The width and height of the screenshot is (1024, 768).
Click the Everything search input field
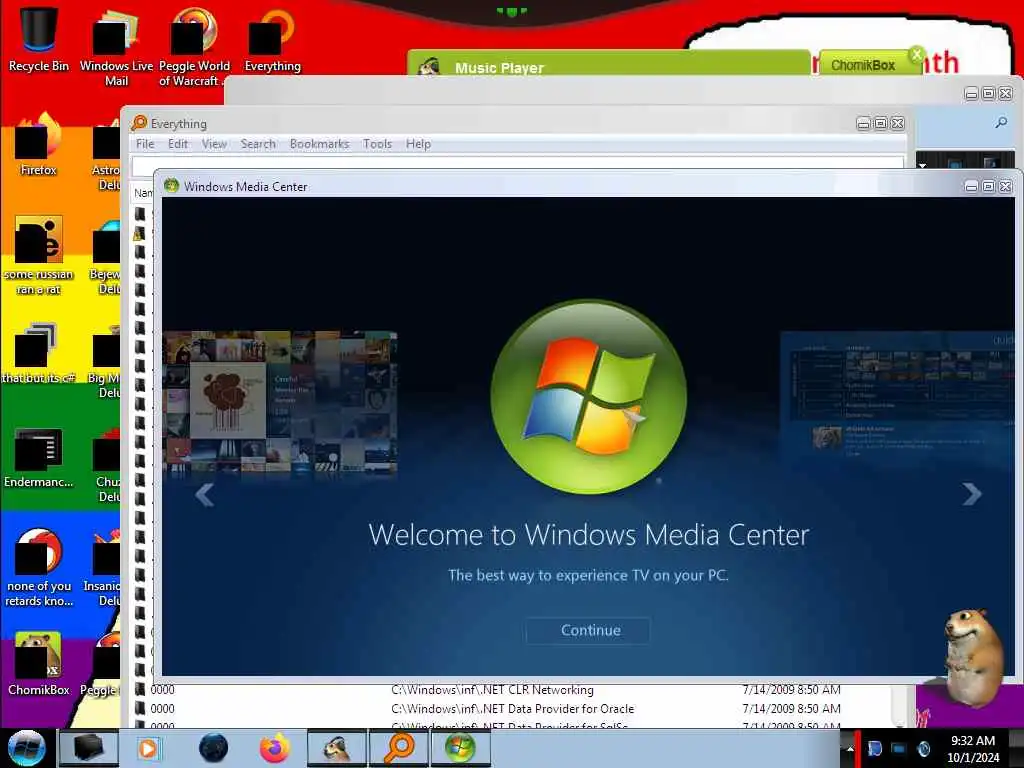[518, 165]
